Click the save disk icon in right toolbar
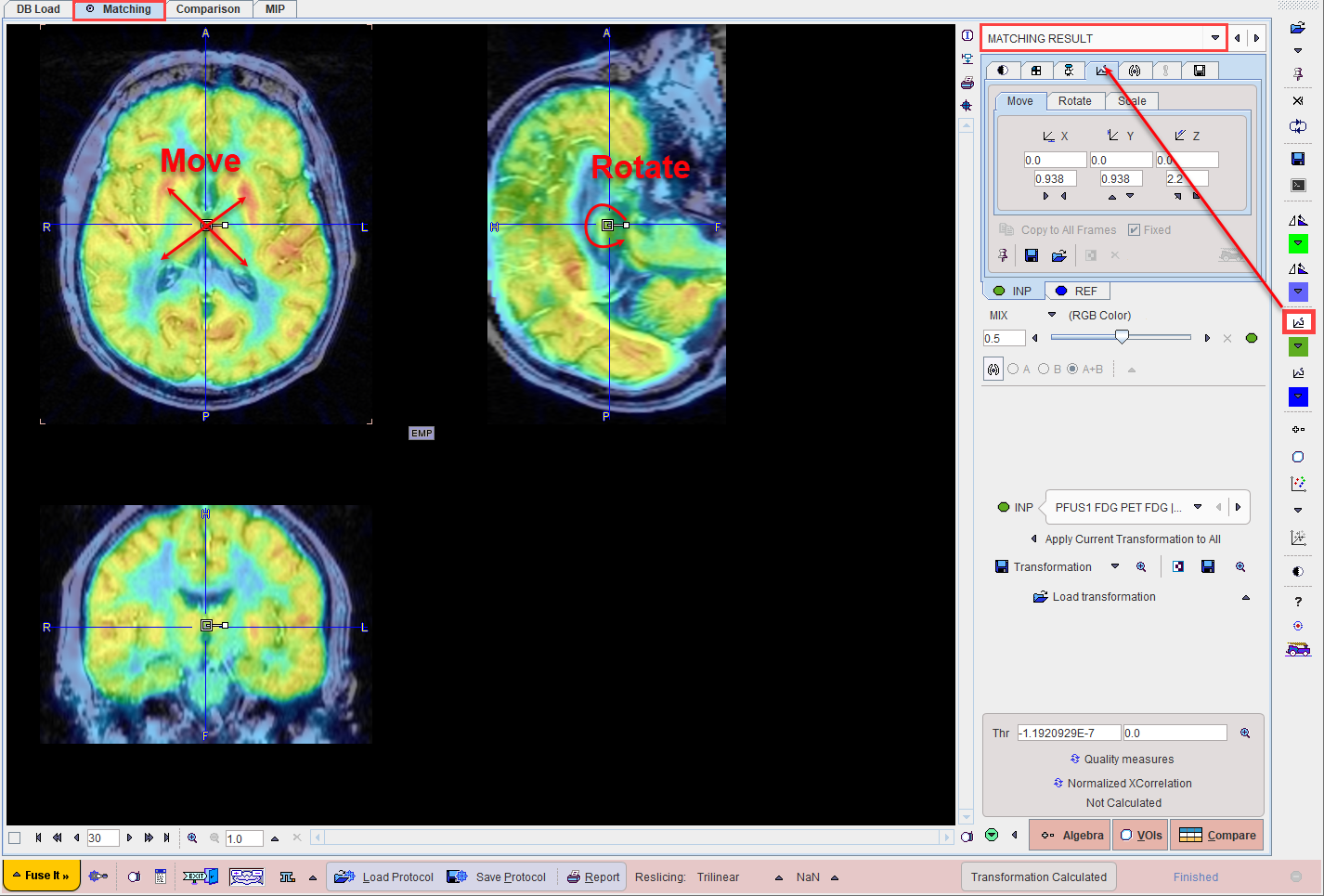Image resolution: width=1324 pixels, height=896 pixels. (1298, 159)
